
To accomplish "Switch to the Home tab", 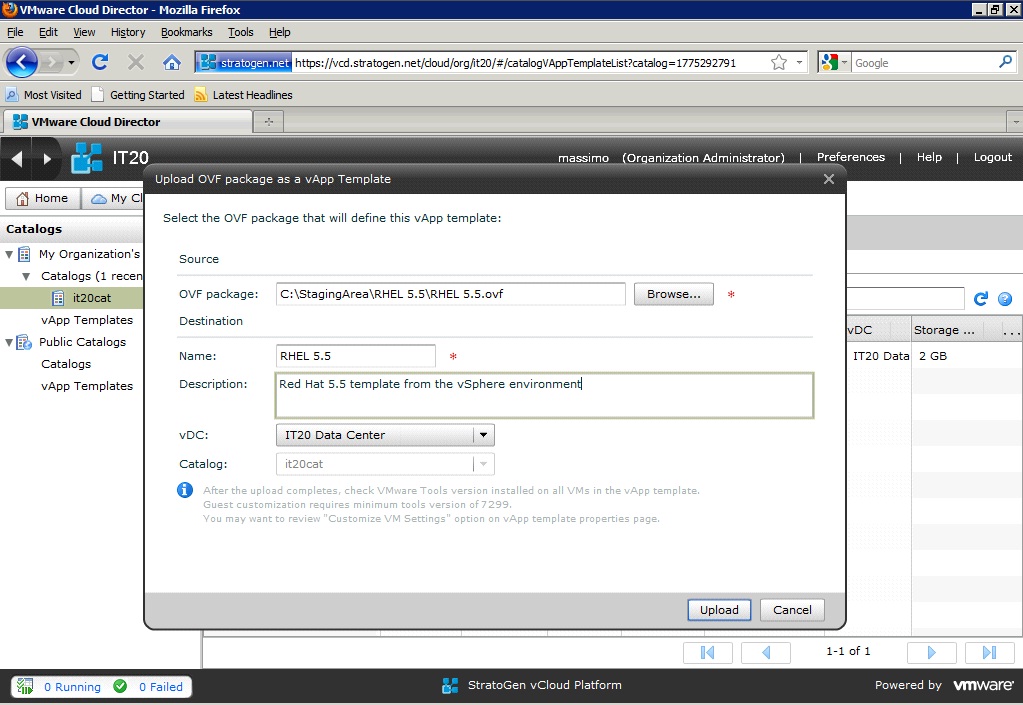I will [x=42, y=198].
